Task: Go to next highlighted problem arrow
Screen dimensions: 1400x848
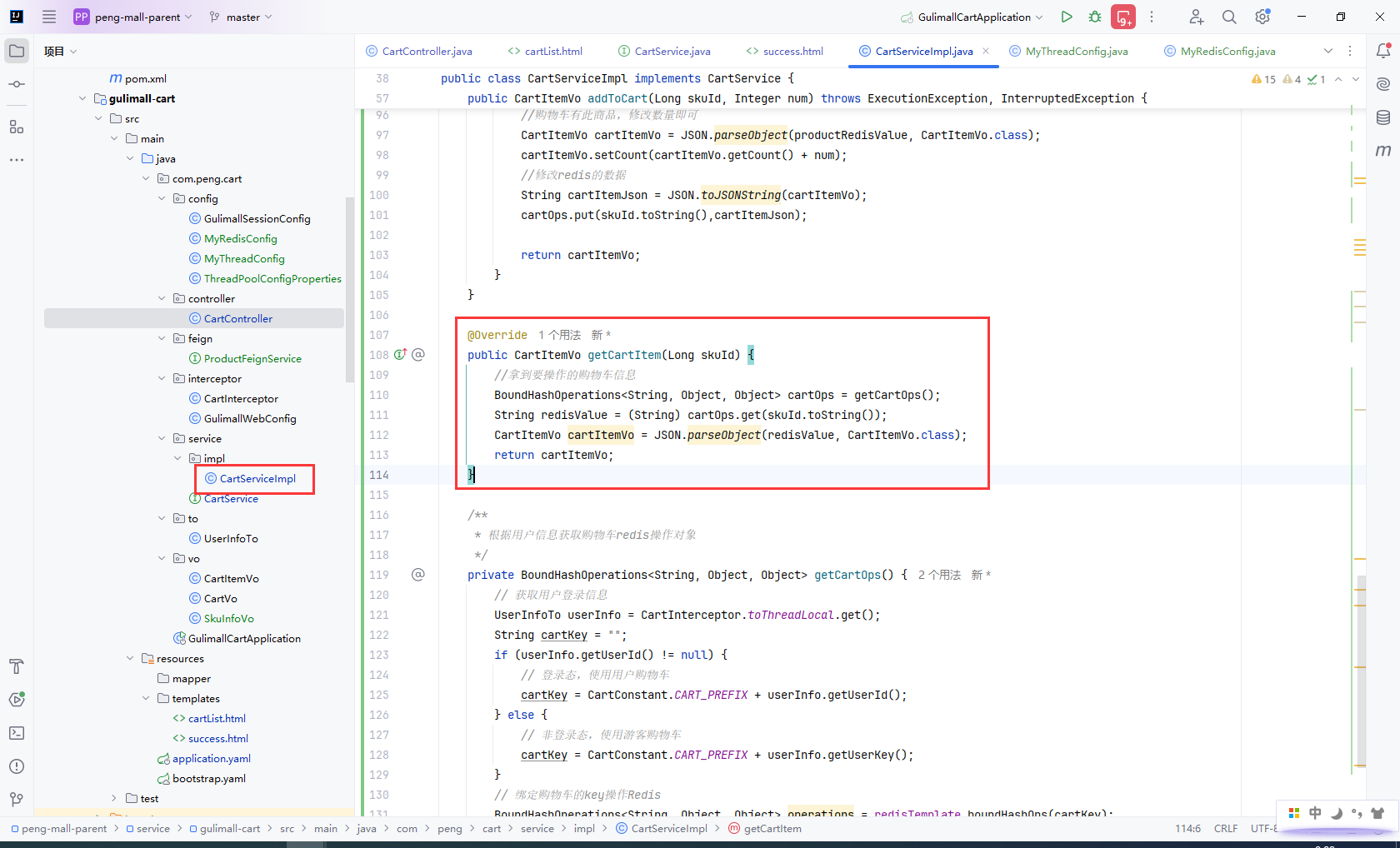Action: click(1356, 79)
